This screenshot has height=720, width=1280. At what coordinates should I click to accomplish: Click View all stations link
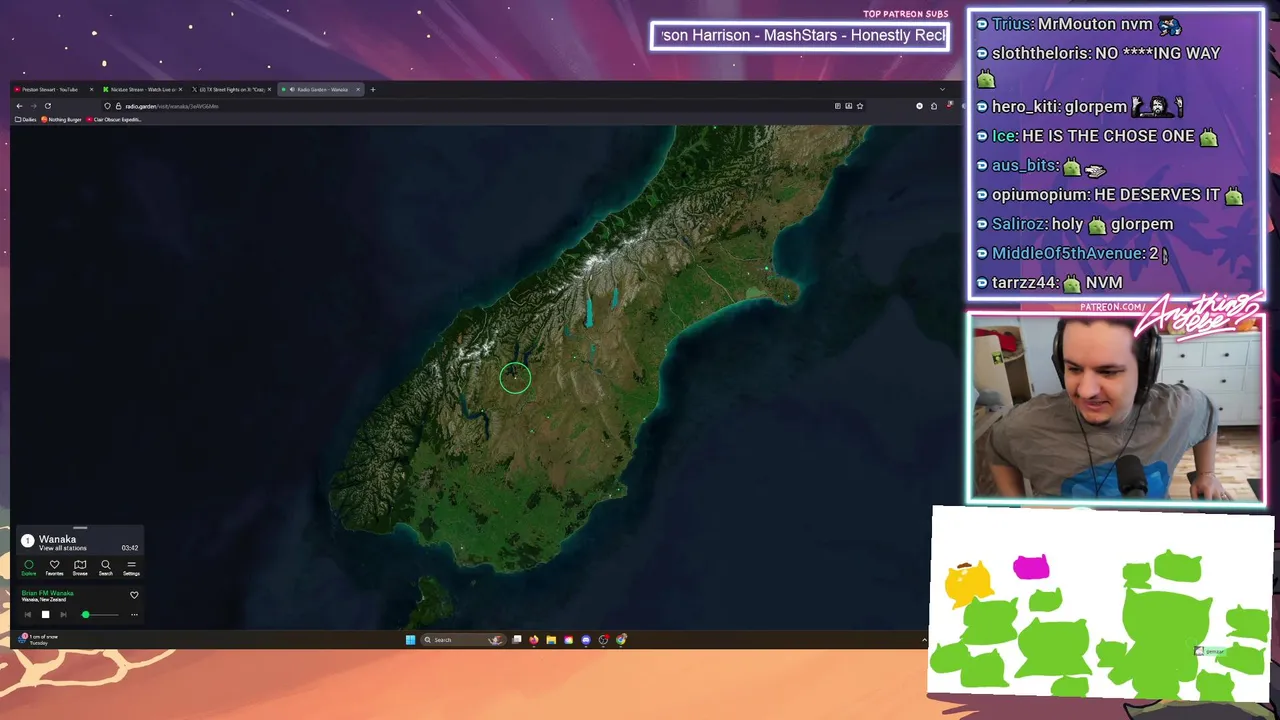click(x=62, y=548)
